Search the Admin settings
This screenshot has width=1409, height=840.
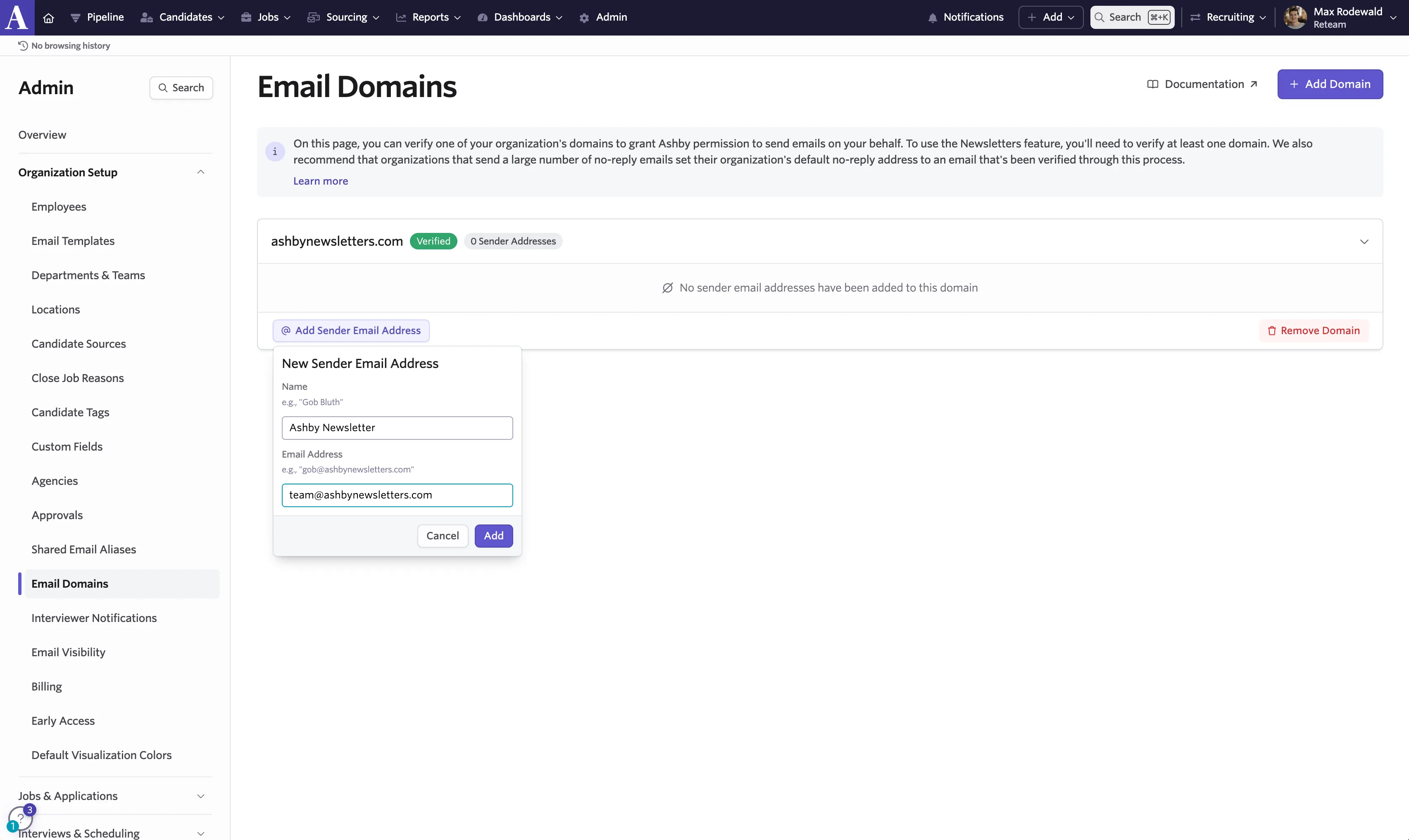tap(181, 88)
